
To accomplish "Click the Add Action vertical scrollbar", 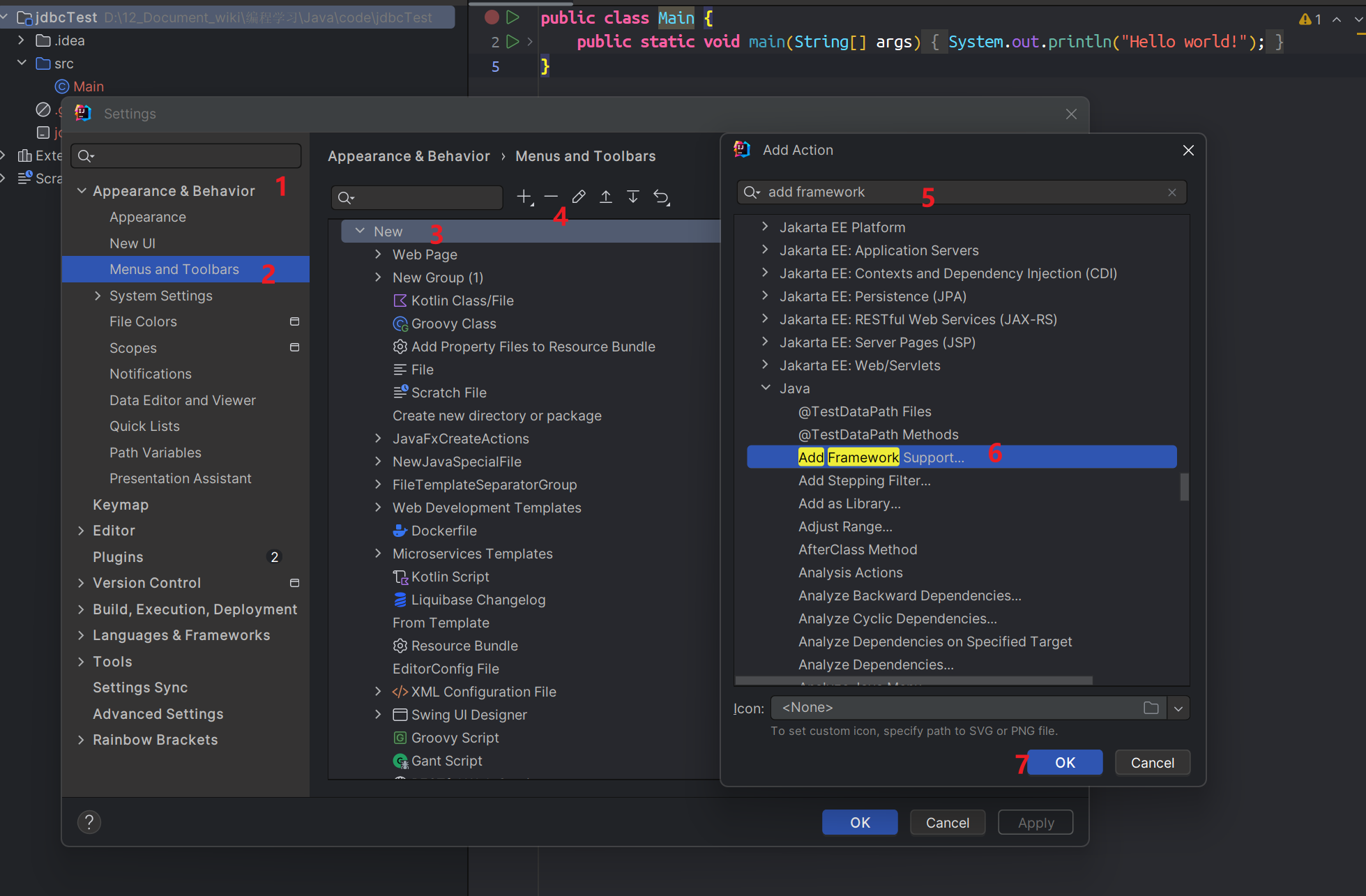I will pos(1184,487).
